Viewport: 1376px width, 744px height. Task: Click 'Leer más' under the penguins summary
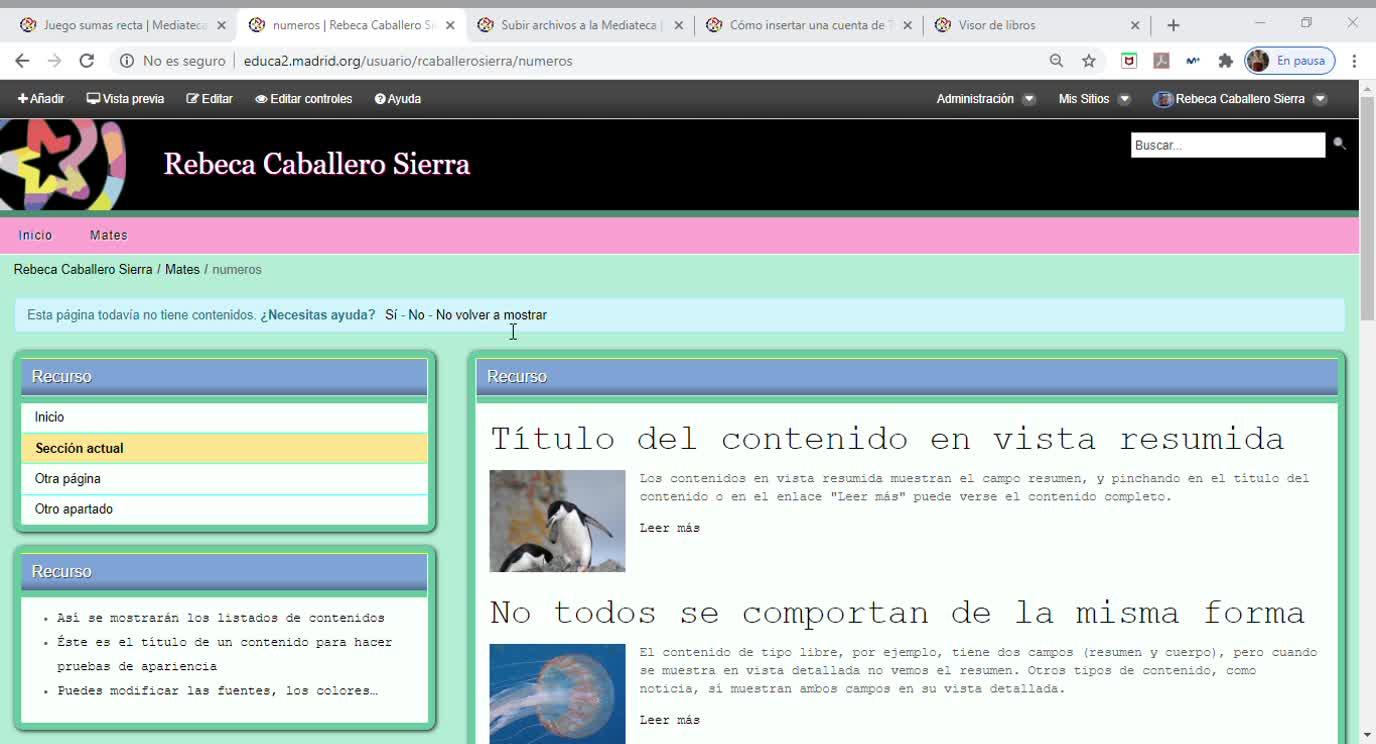pos(670,528)
